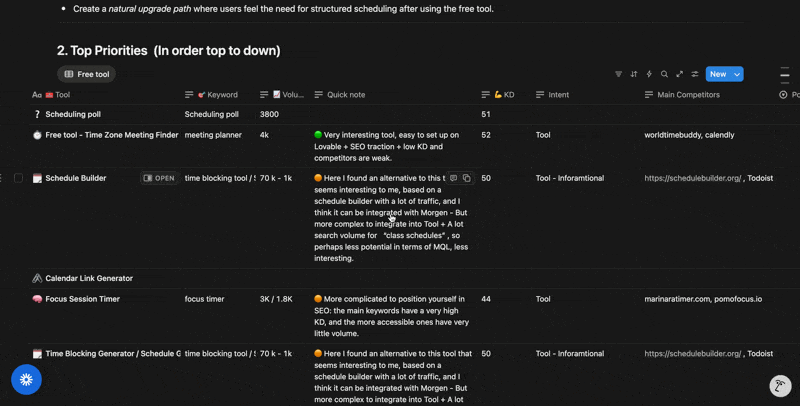
Task: Open the KD column header menu
Action: click(x=504, y=95)
